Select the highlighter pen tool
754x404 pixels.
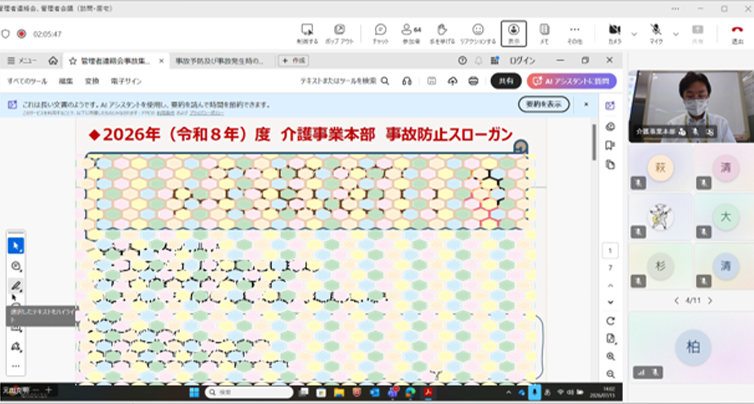16,286
